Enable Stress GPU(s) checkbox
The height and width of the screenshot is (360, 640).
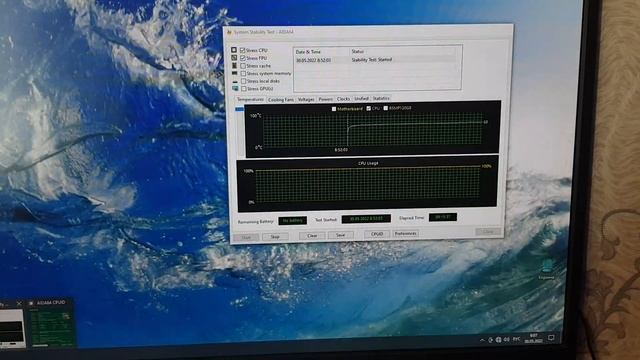pyautogui.click(x=244, y=89)
